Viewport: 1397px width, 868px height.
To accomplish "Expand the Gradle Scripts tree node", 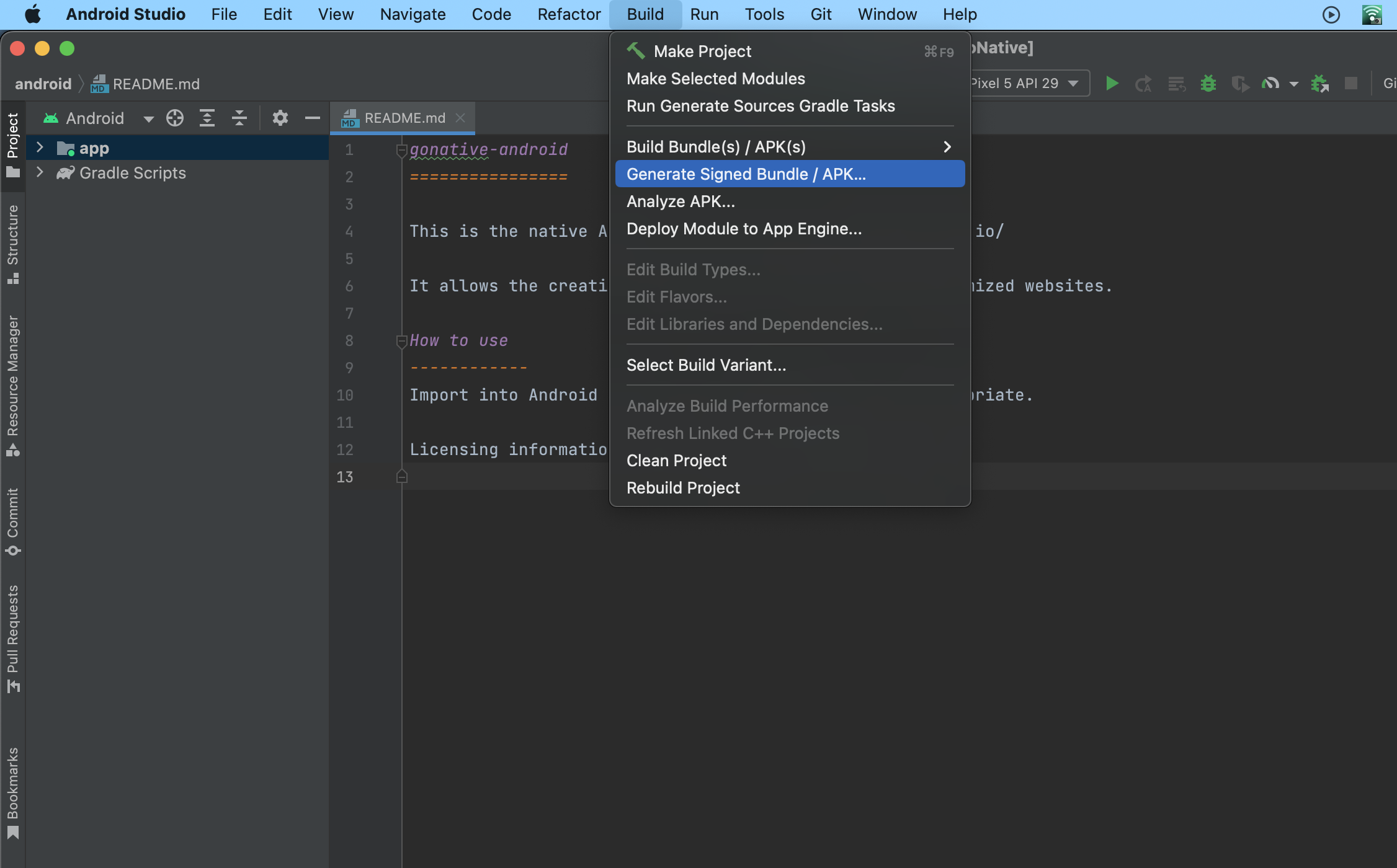I will tap(40, 172).
